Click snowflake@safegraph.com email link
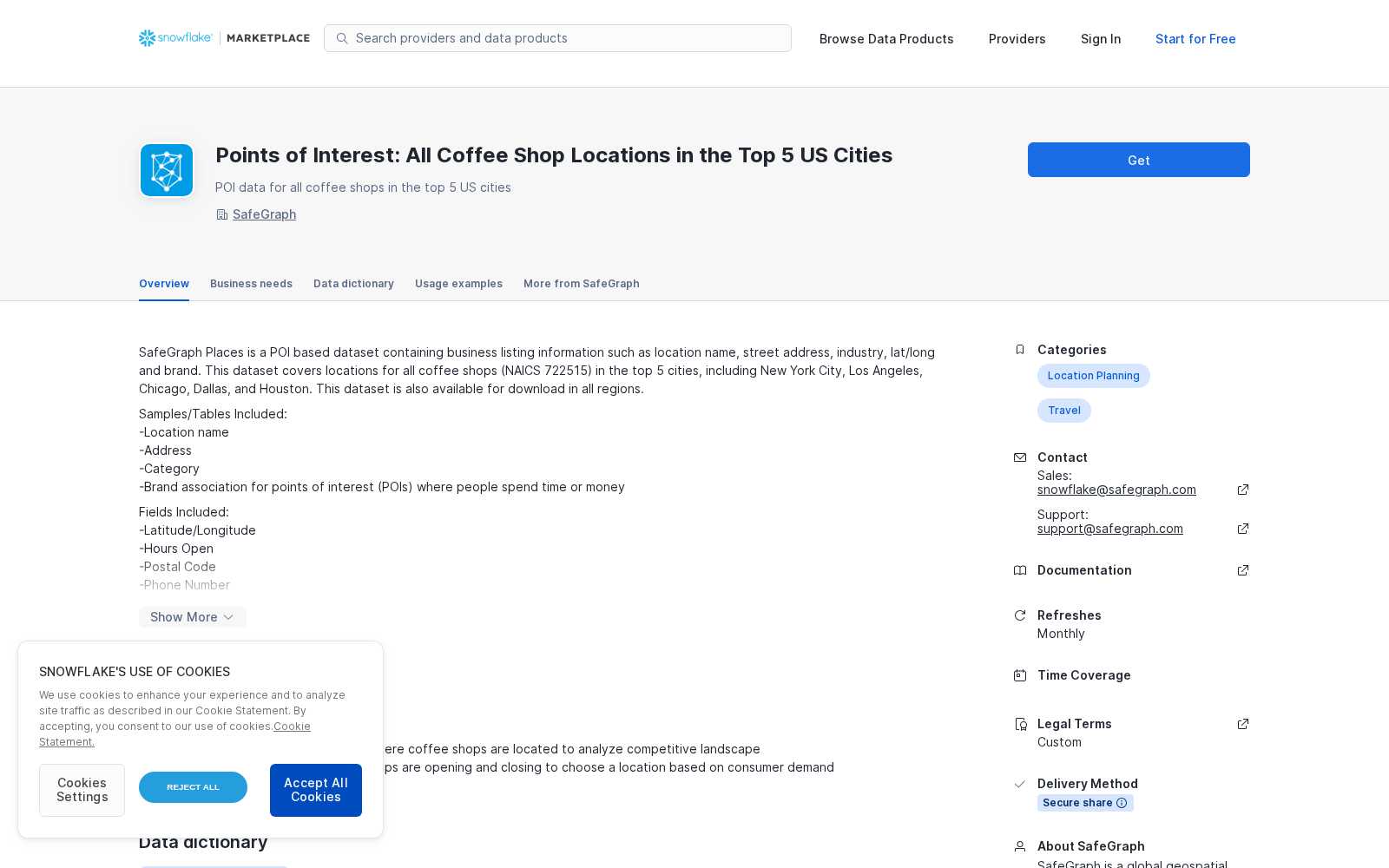The height and width of the screenshot is (868, 1389). [1116, 490]
